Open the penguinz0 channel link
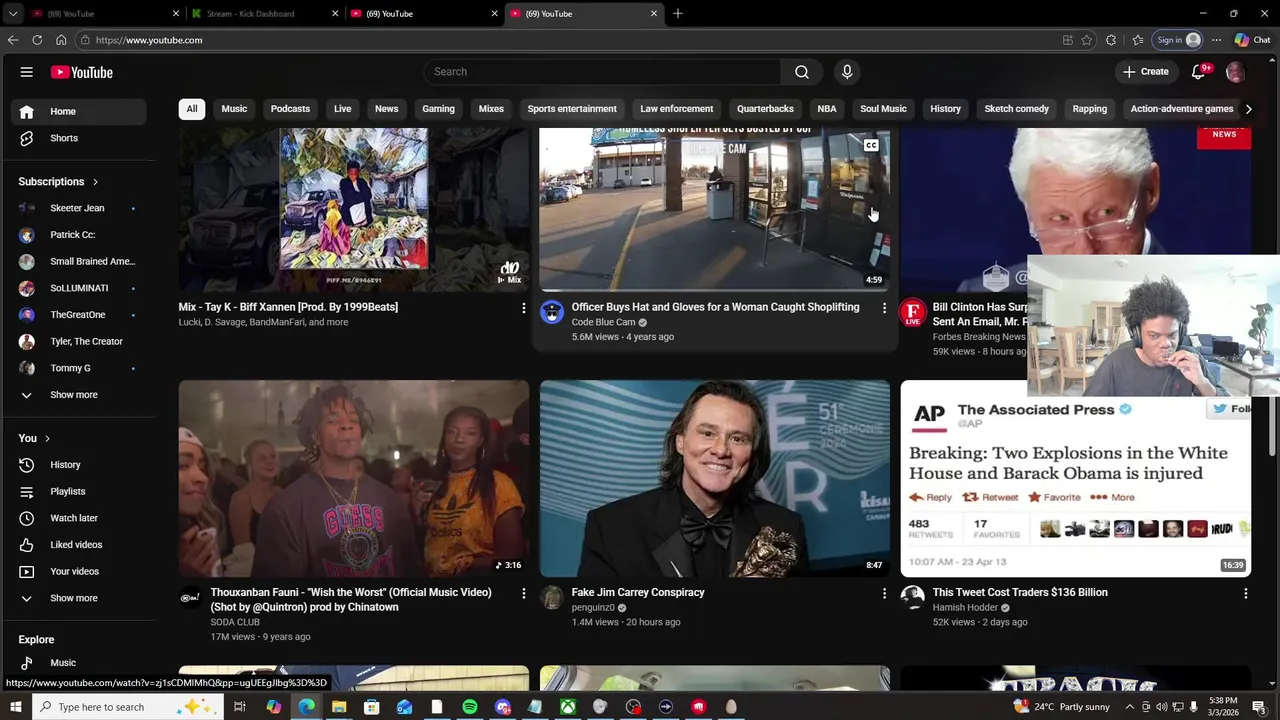This screenshot has width=1280, height=720. click(594, 607)
